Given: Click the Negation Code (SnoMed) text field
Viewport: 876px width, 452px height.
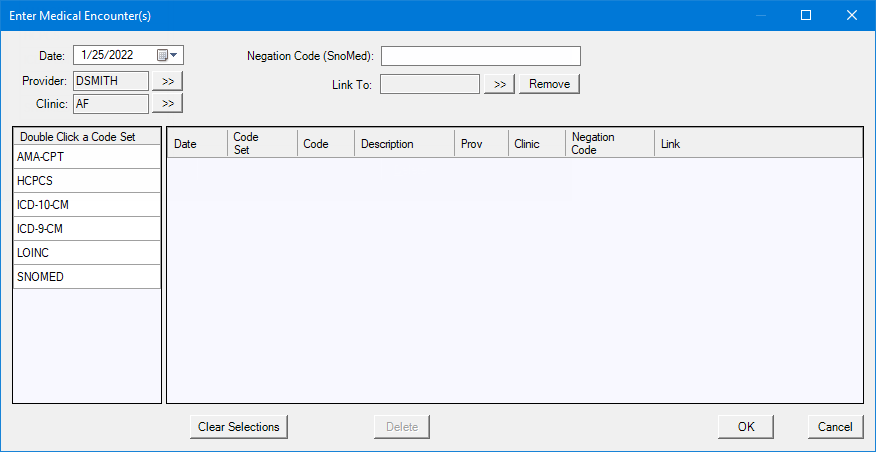Looking at the screenshot, I should [x=480, y=56].
